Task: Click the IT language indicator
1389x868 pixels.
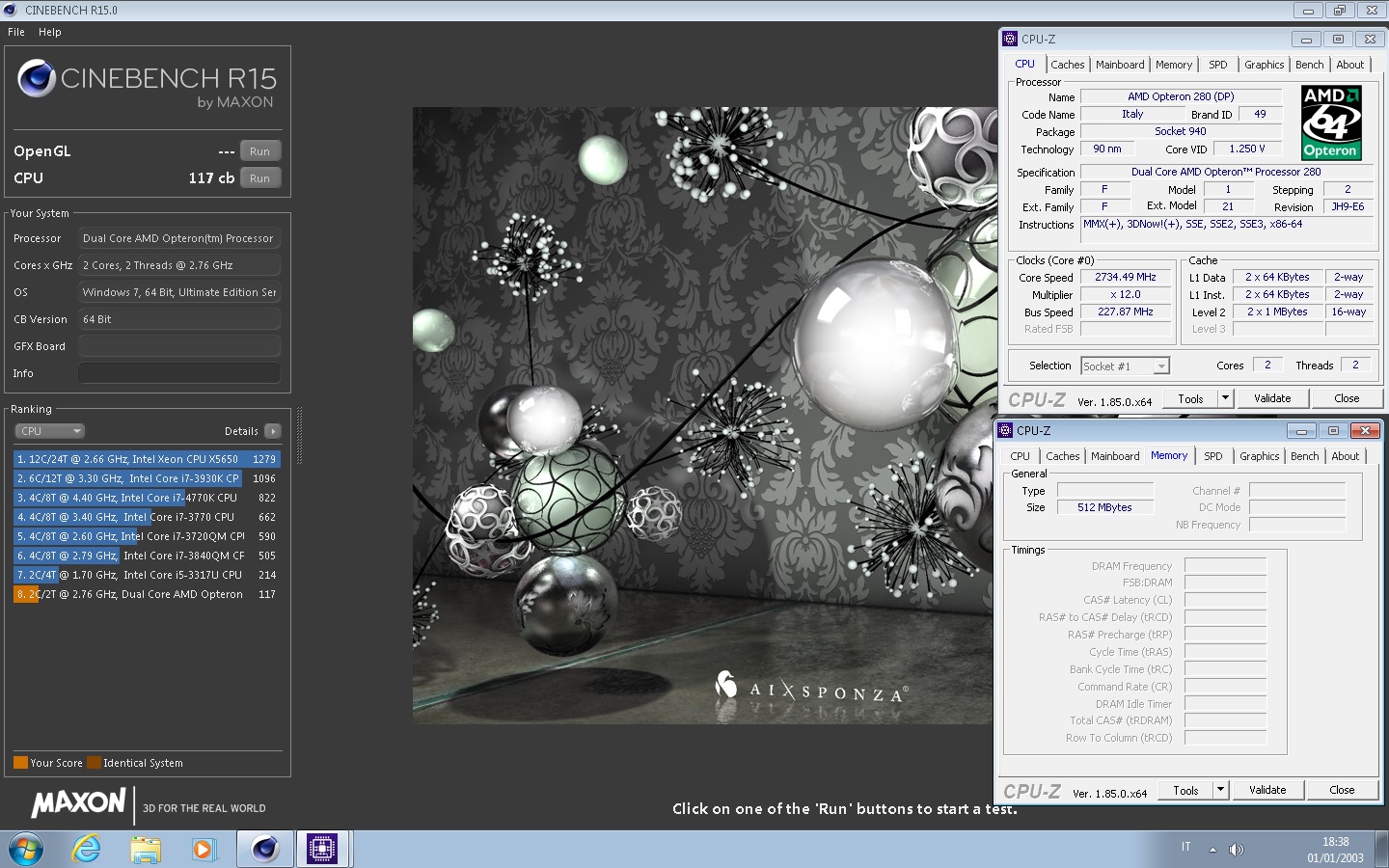Action: coord(1186,847)
